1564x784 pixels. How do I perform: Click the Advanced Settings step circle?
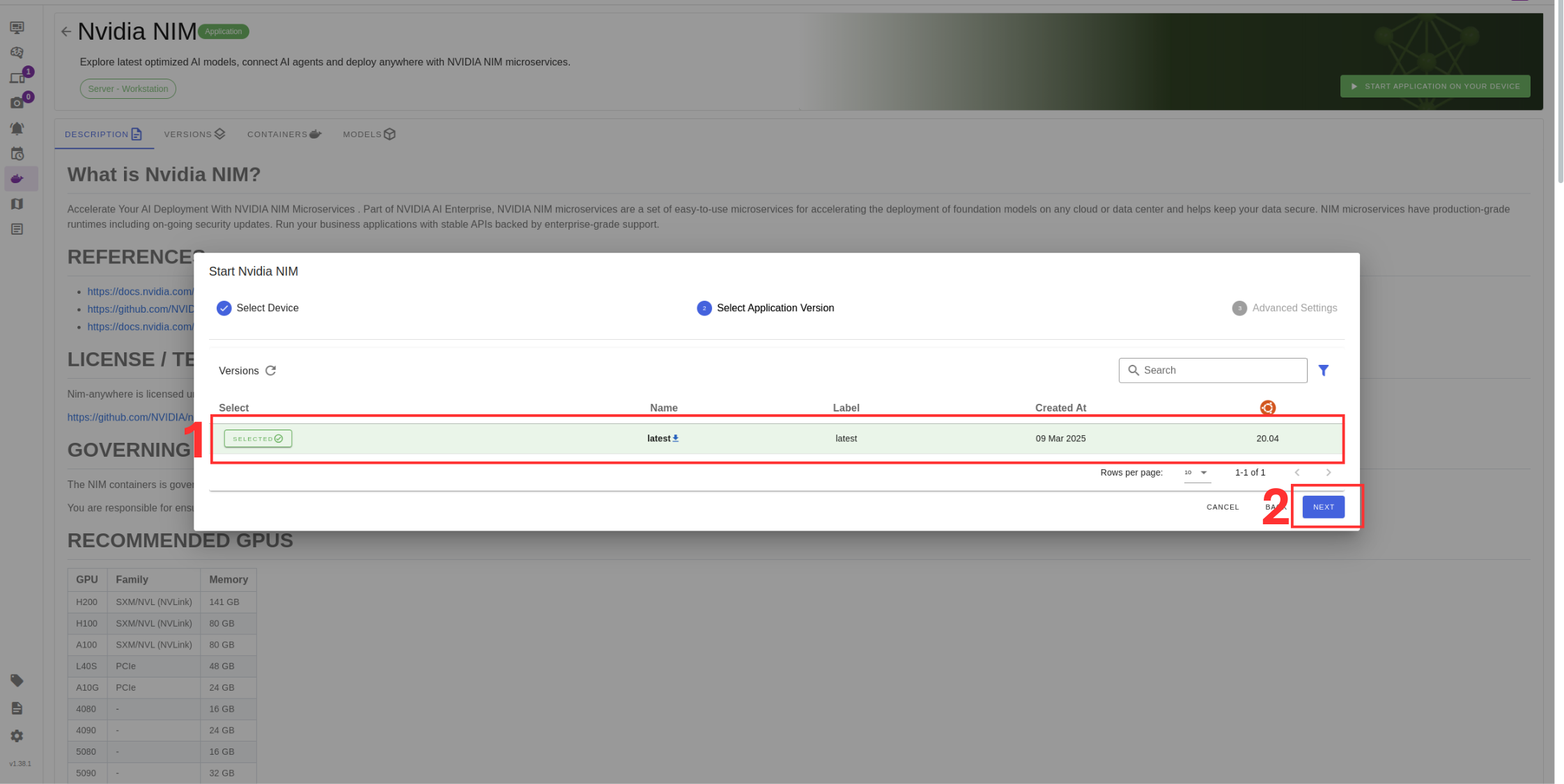pos(1239,308)
